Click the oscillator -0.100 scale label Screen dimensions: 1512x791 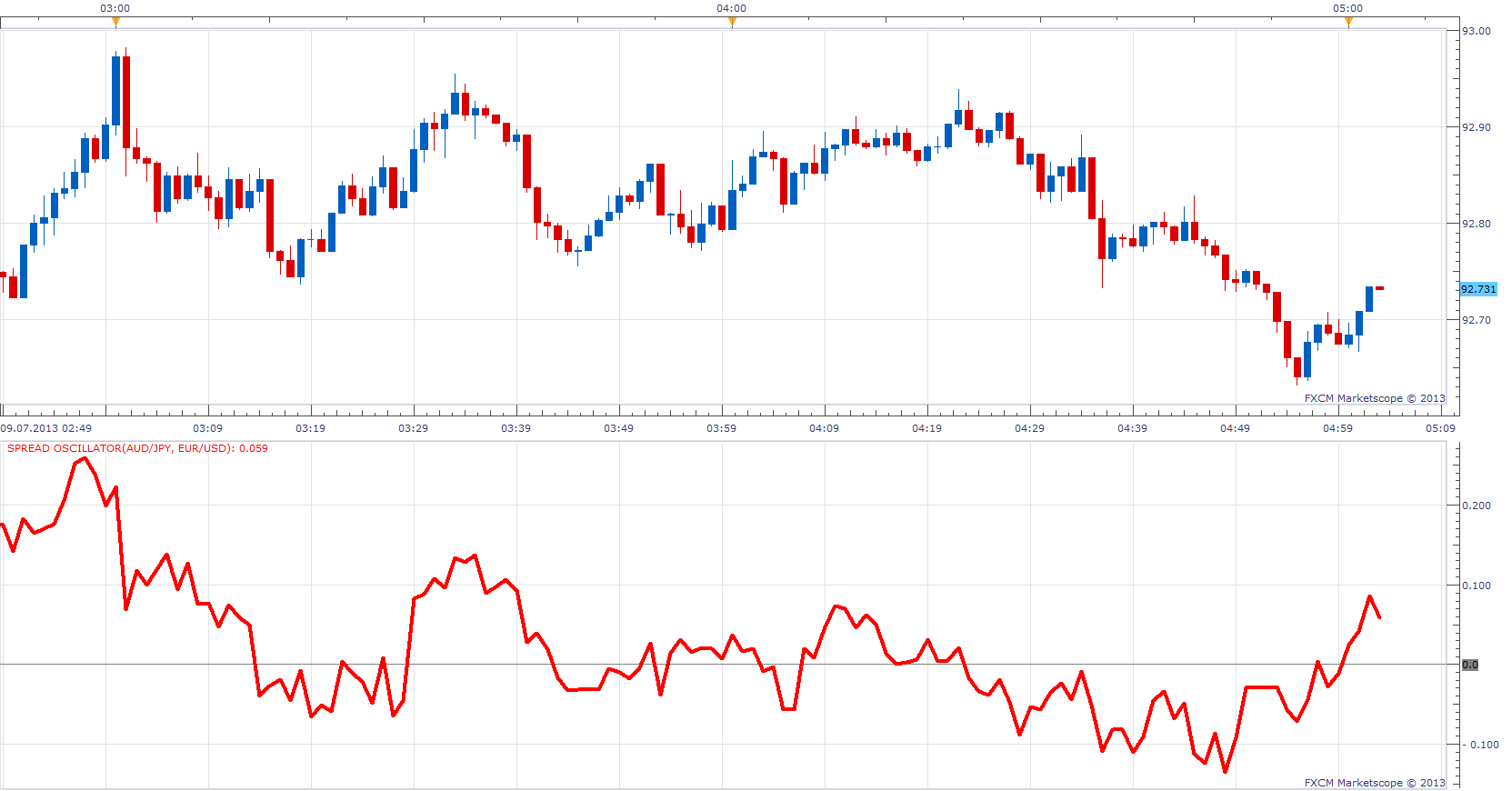click(x=1481, y=745)
